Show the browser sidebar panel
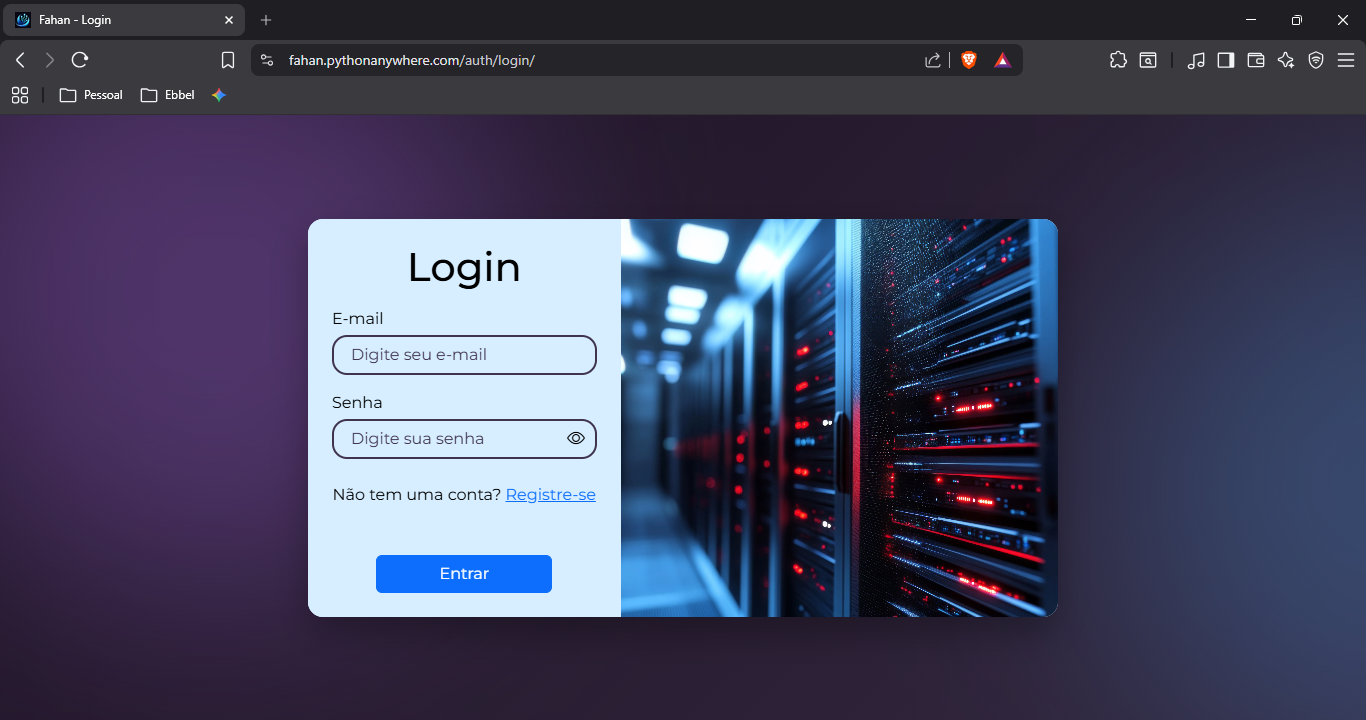Viewport: 1366px width, 720px height. 1226,60
